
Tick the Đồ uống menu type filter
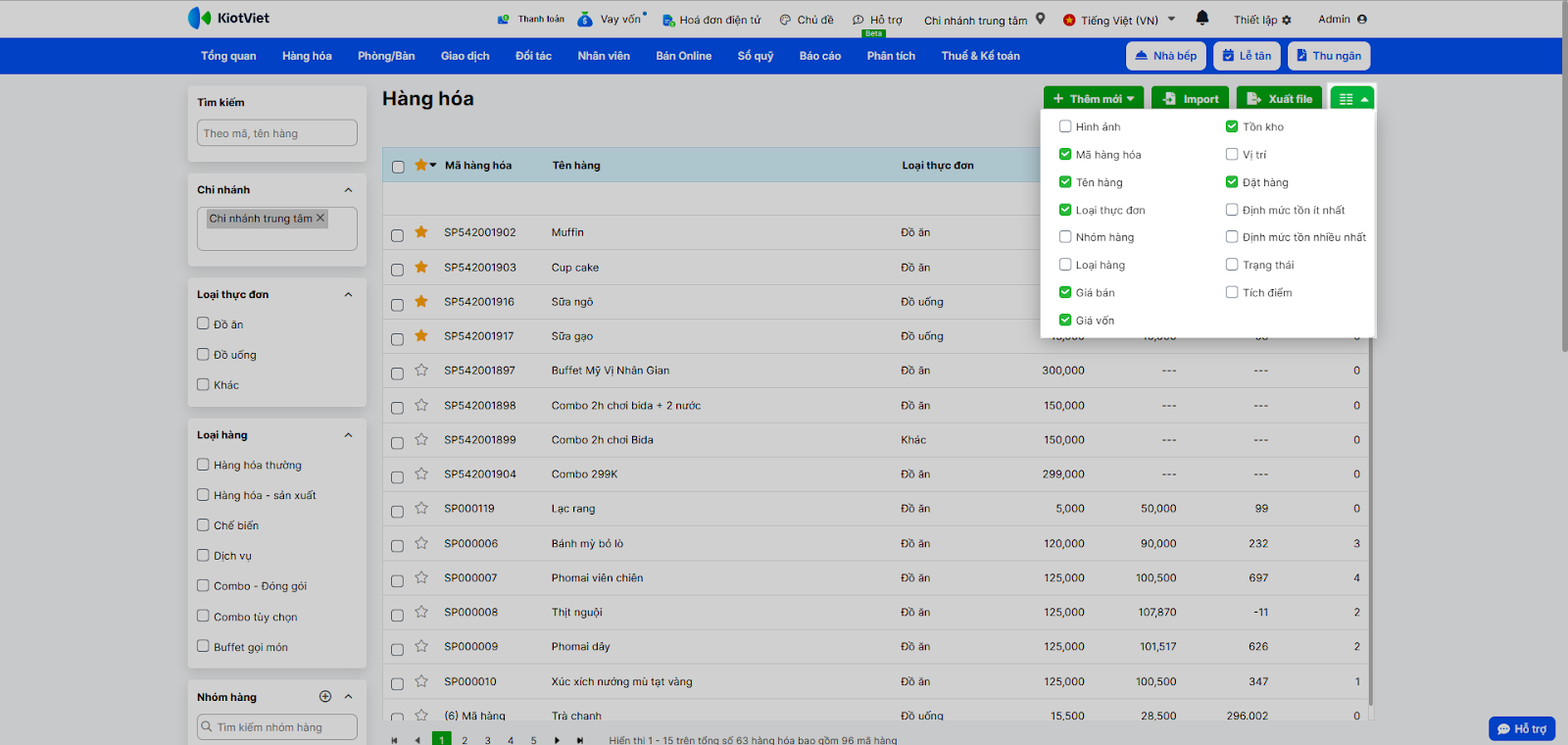click(x=203, y=355)
